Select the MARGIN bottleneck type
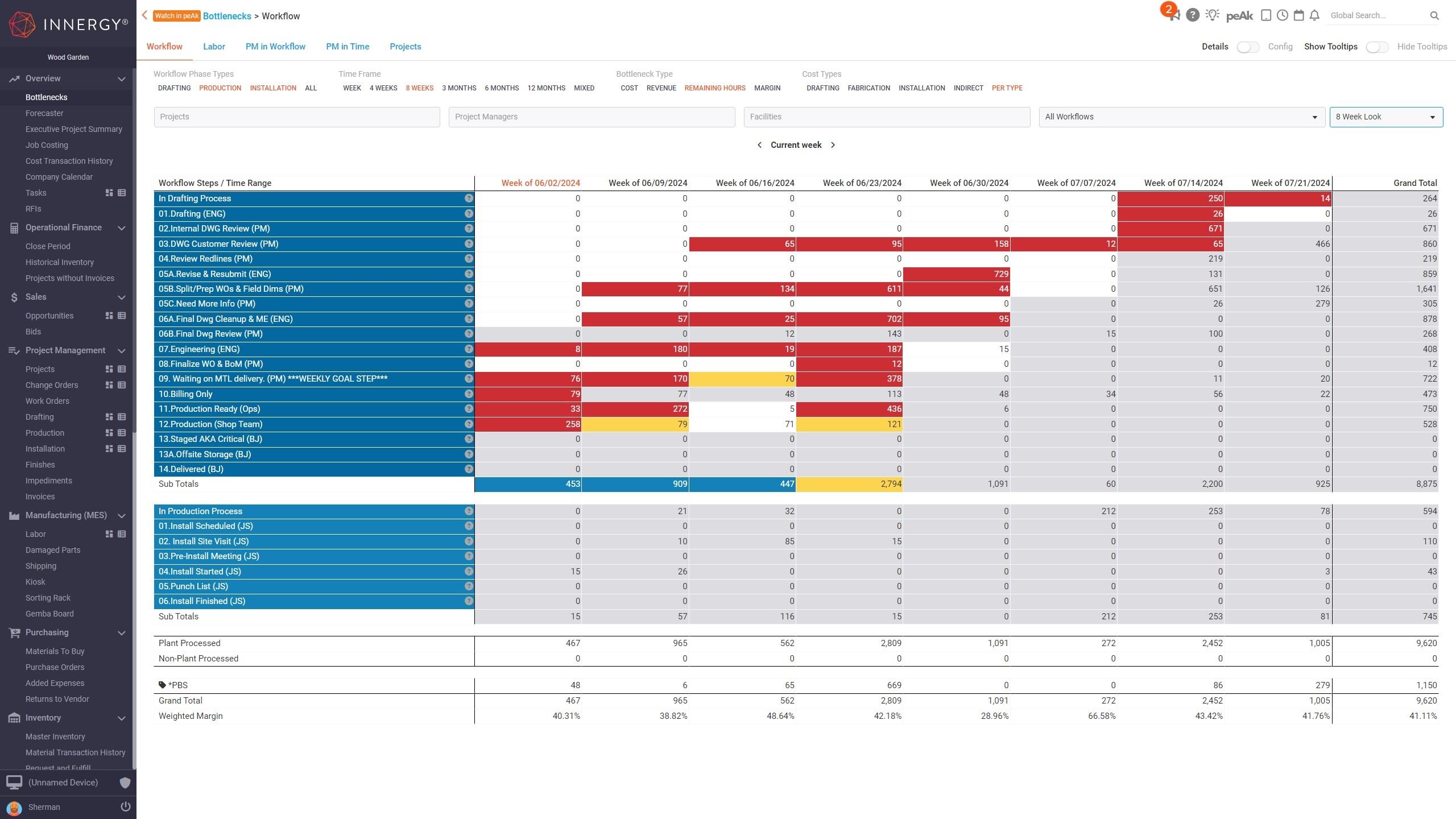Screen dimensions: 1456x819 (767, 88)
